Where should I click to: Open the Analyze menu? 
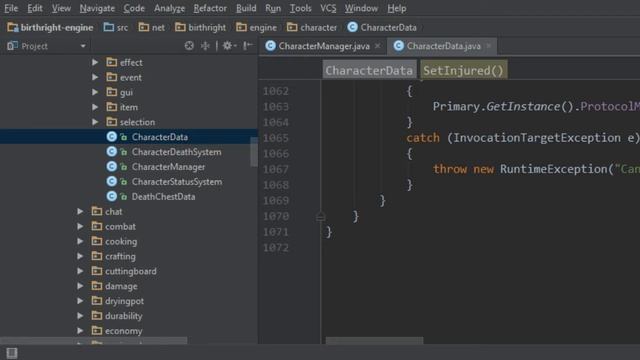tap(169, 8)
